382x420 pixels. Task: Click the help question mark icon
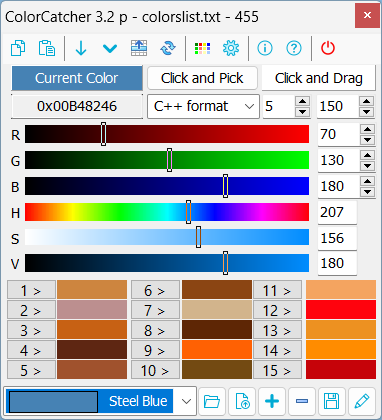[x=294, y=48]
